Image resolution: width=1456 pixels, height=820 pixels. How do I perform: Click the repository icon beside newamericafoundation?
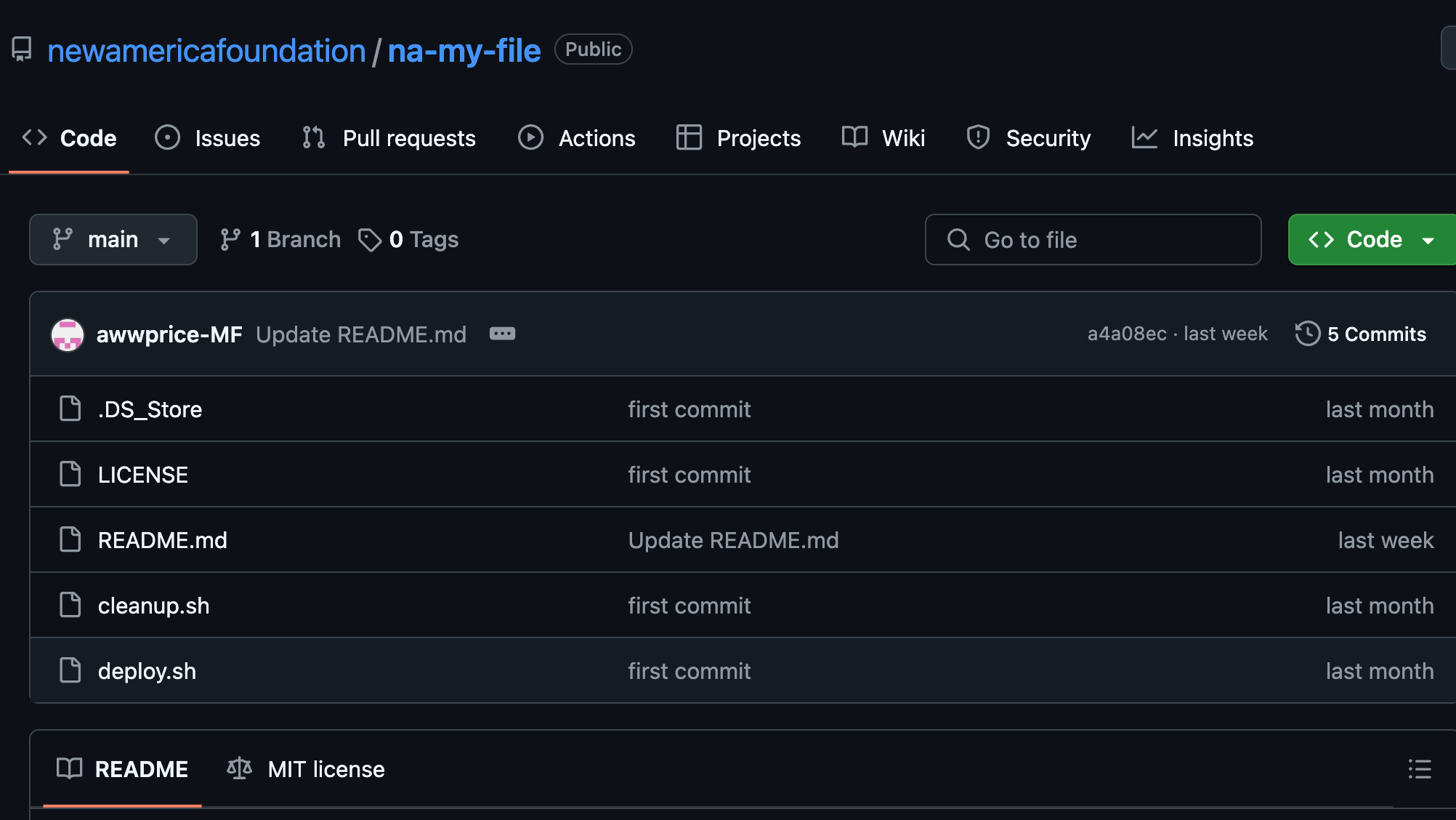click(22, 49)
